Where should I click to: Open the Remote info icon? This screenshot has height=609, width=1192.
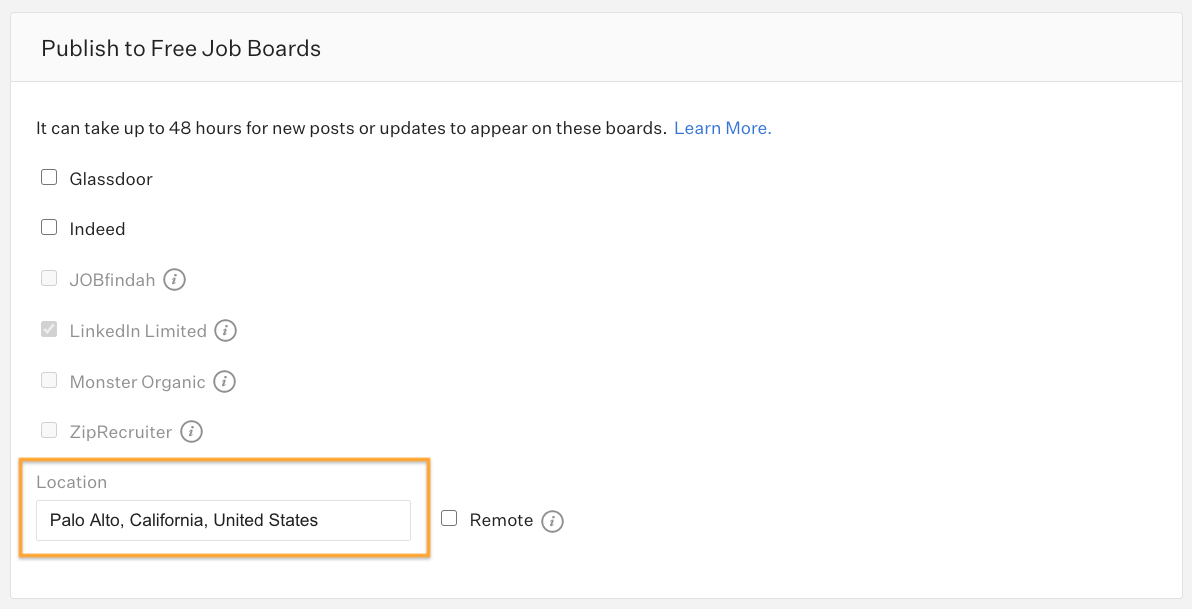point(552,521)
